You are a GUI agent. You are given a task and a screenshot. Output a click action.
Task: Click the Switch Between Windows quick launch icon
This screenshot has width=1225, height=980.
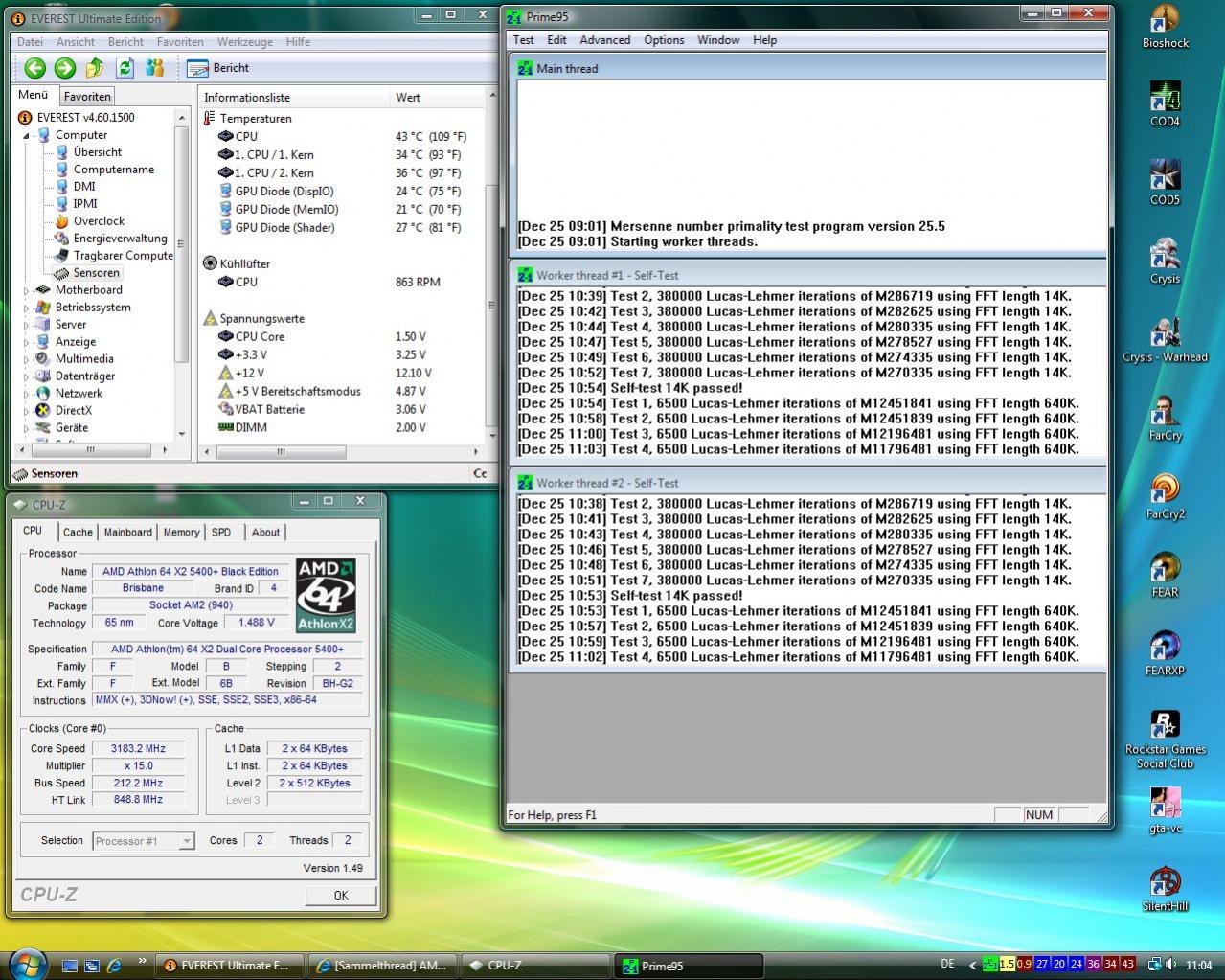click(92, 966)
